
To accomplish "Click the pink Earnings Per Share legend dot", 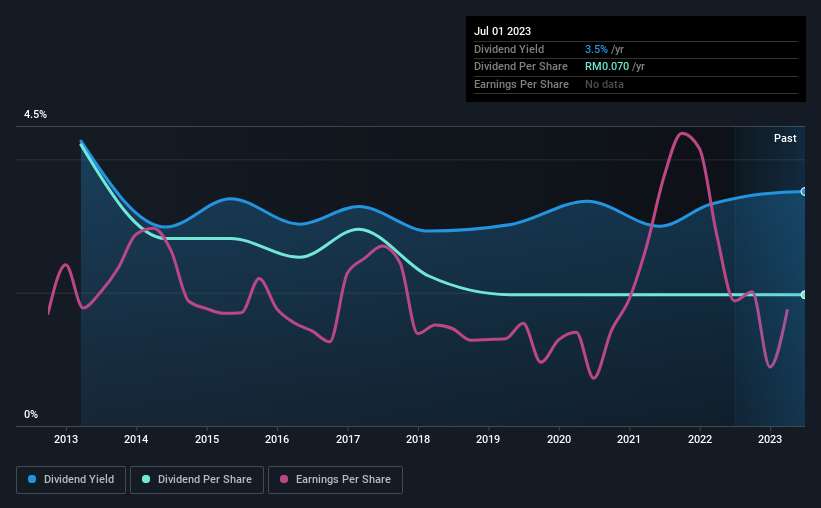I will click(x=284, y=479).
